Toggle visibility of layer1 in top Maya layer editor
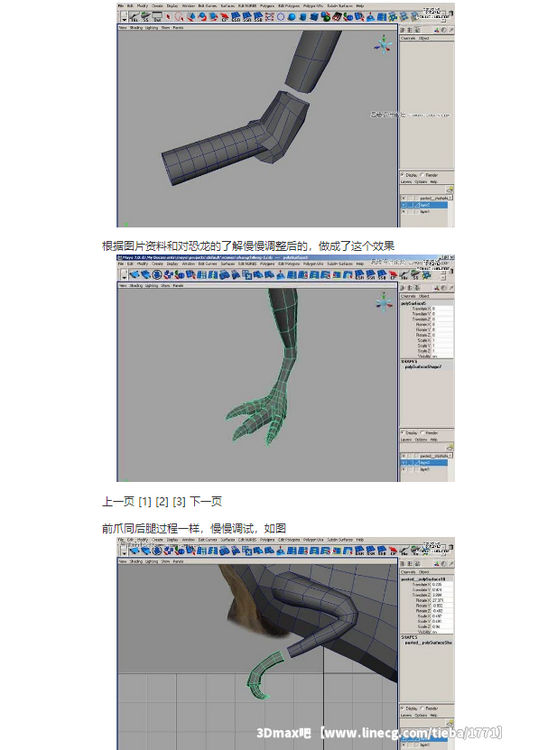The width and height of the screenshot is (538, 750). pos(404,211)
